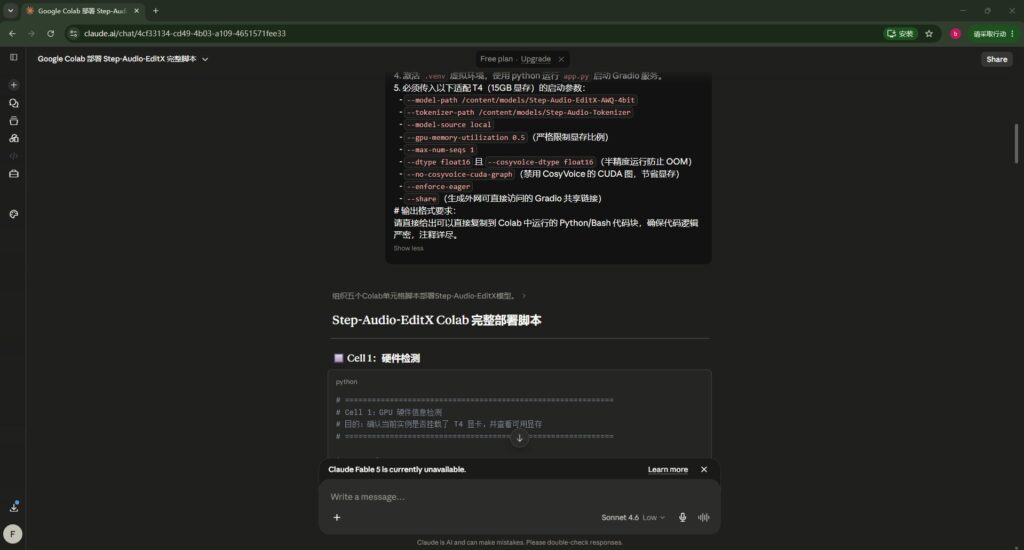Image resolution: width=1024 pixels, height=550 pixels.
Task: Open the browser profile avatar
Action: click(x=955, y=33)
